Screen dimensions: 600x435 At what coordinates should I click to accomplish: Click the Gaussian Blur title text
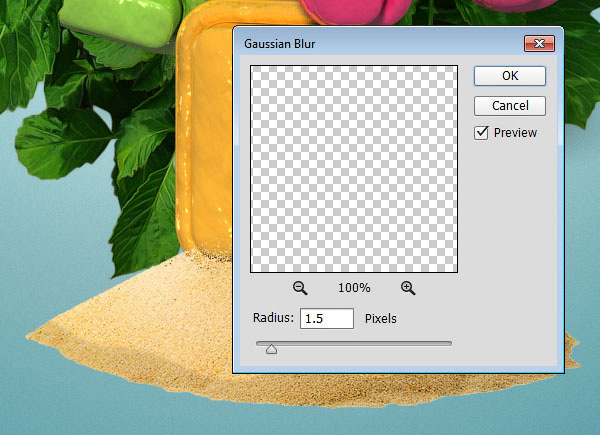(x=279, y=44)
